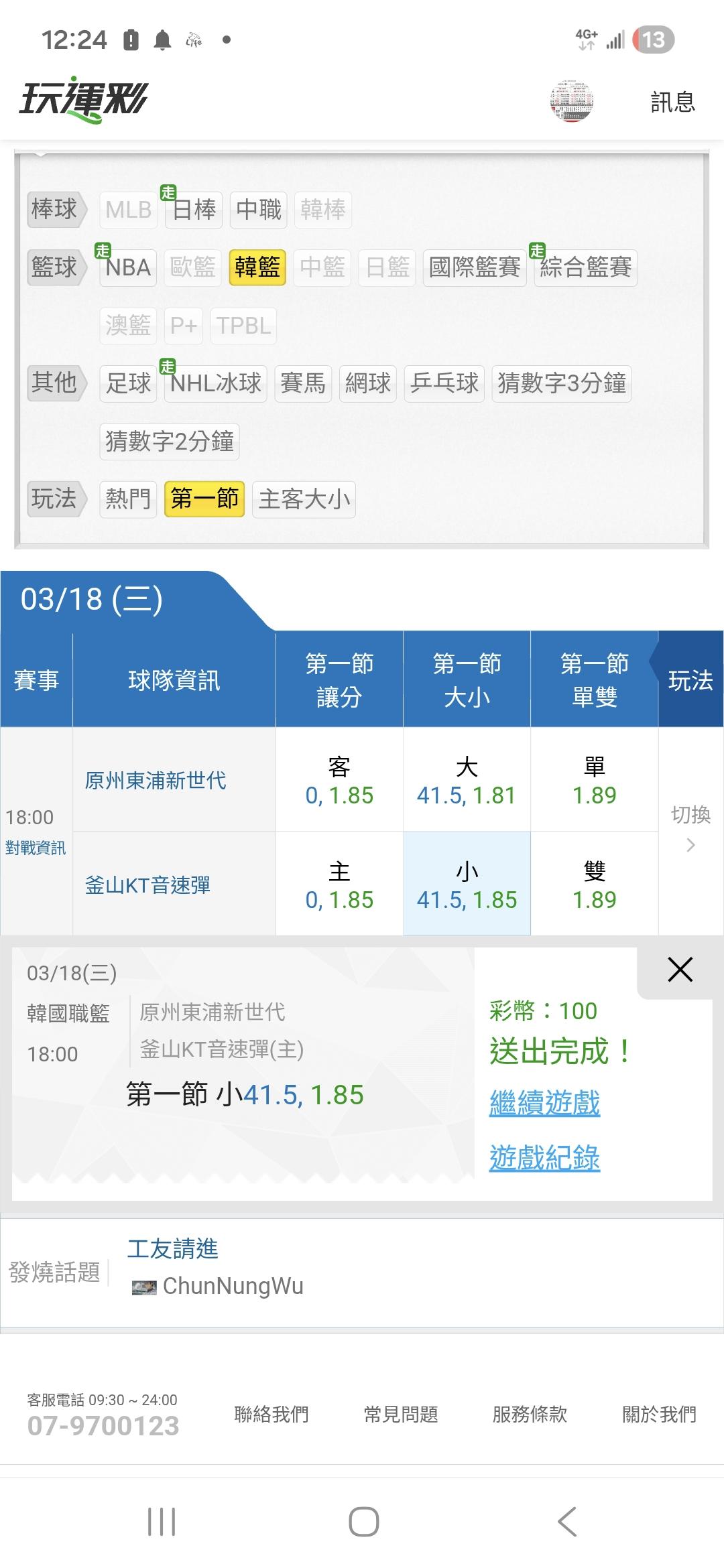The height and width of the screenshot is (1568, 724).
Task: Click 玩法 column header
Action: click(x=690, y=680)
